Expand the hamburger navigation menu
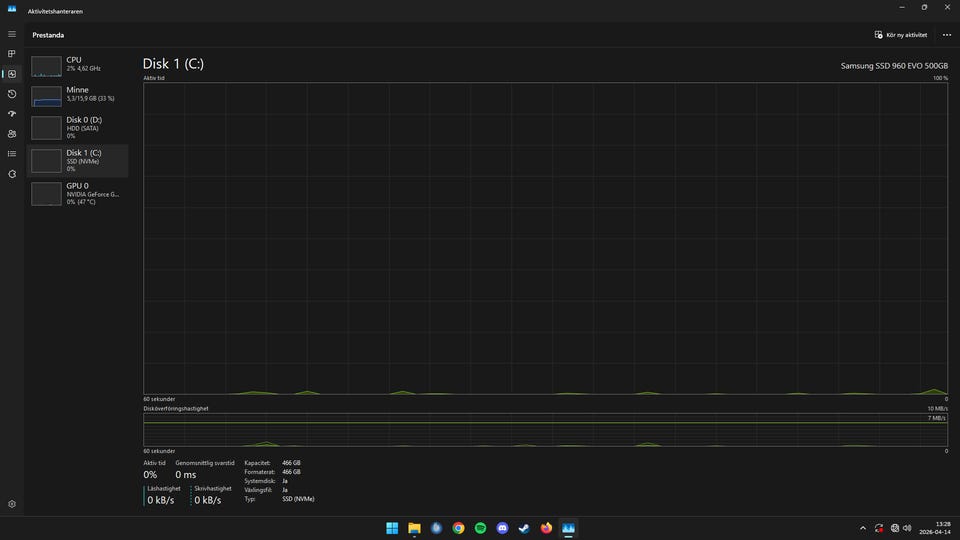The height and width of the screenshot is (540, 960). pos(12,34)
